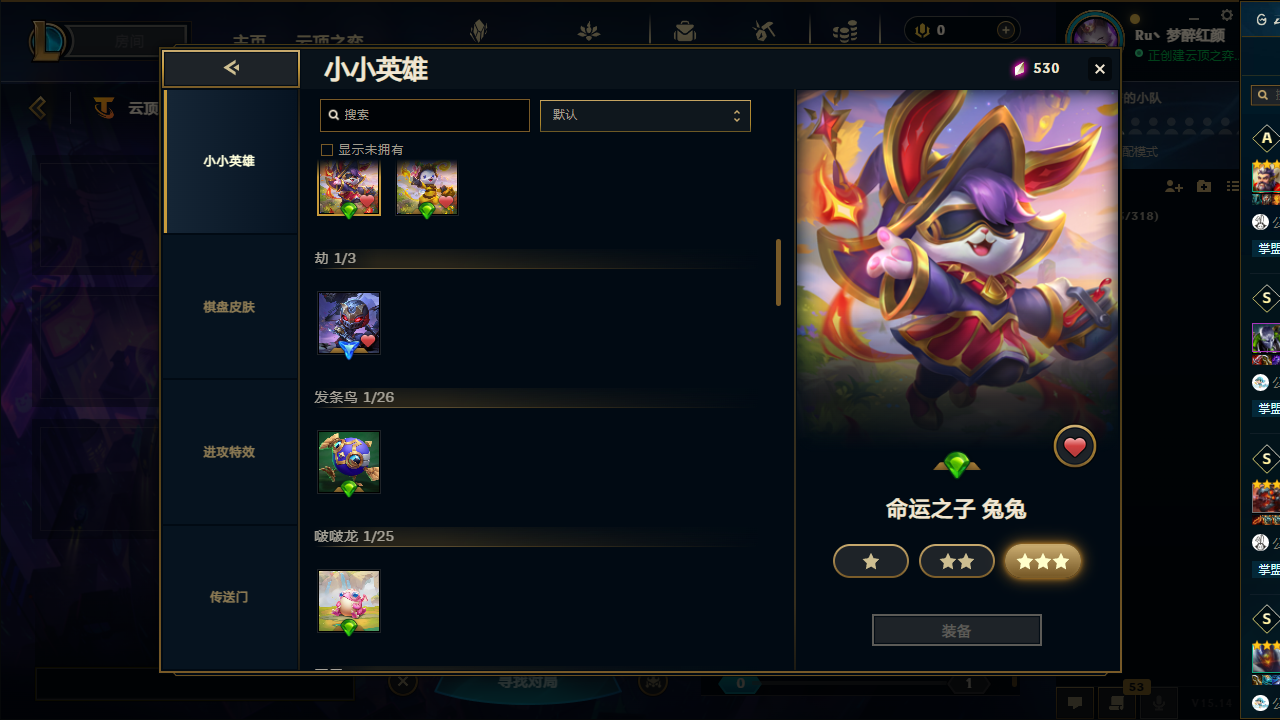
Task: Open the 默认 sort dropdown
Action: [x=645, y=115]
